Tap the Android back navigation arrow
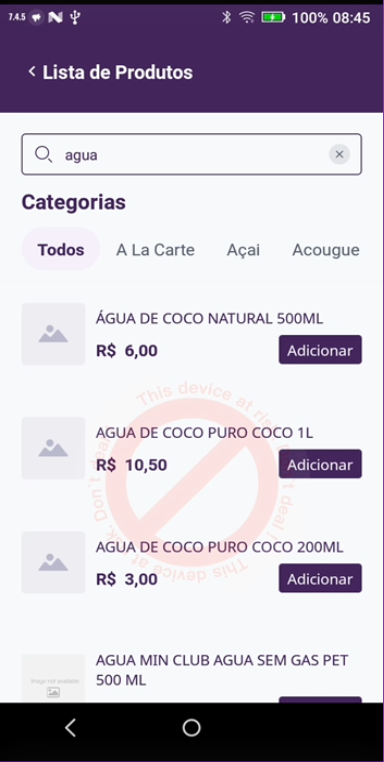Image resolution: width=384 pixels, height=762 pixels. [70, 727]
